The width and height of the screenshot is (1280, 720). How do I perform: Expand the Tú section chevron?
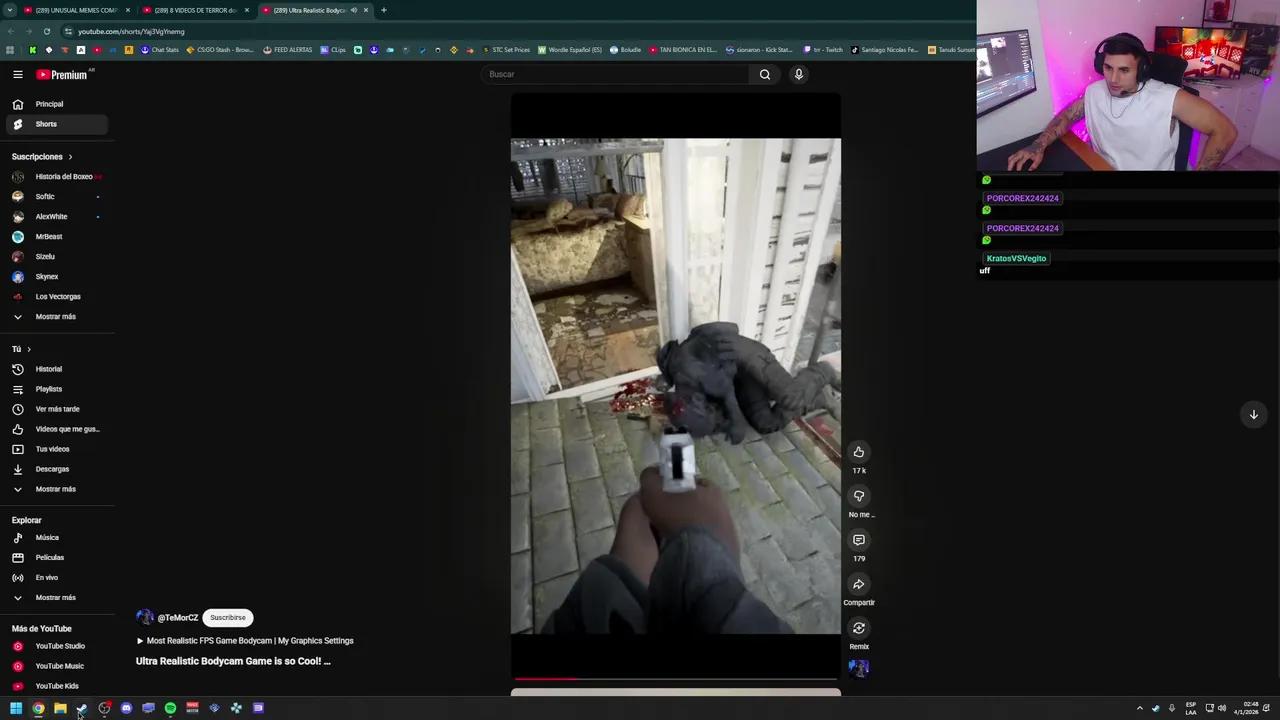pyautogui.click(x=29, y=349)
